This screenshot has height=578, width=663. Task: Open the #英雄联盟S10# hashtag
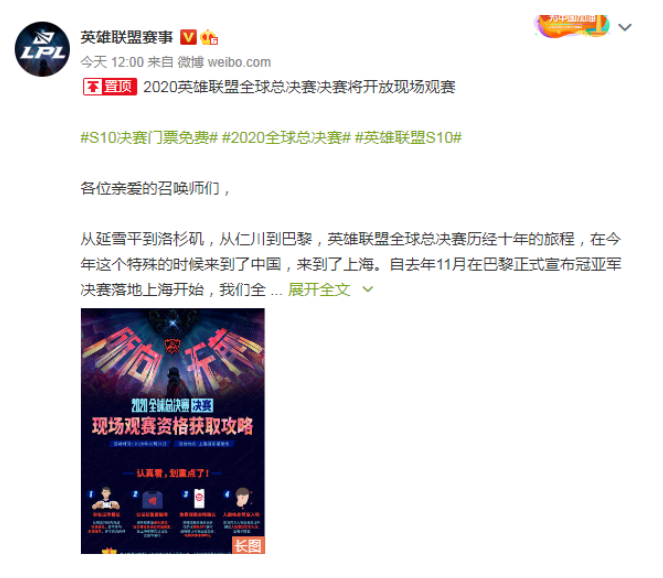coord(408,138)
